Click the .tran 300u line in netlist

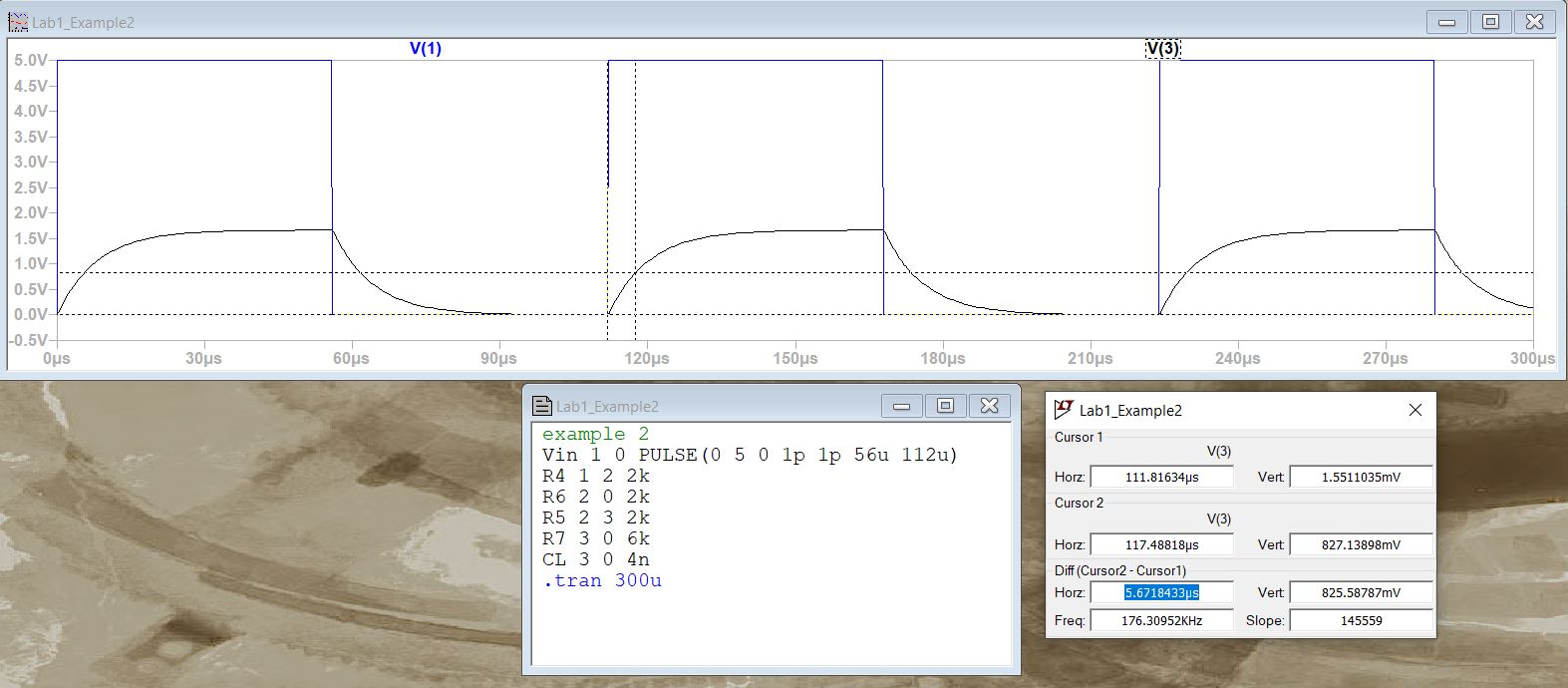pyautogui.click(x=602, y=580)
